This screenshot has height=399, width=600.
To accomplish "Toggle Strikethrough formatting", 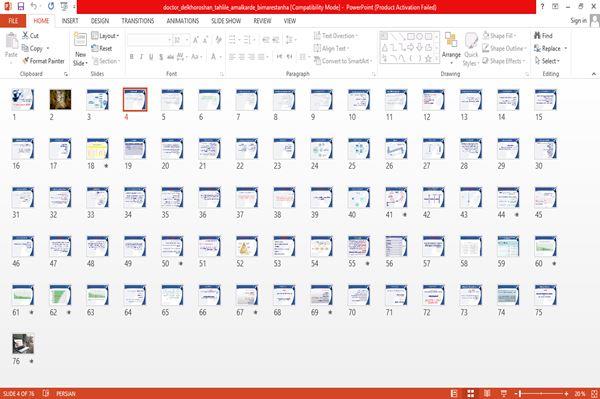I will tap(170, 57).
